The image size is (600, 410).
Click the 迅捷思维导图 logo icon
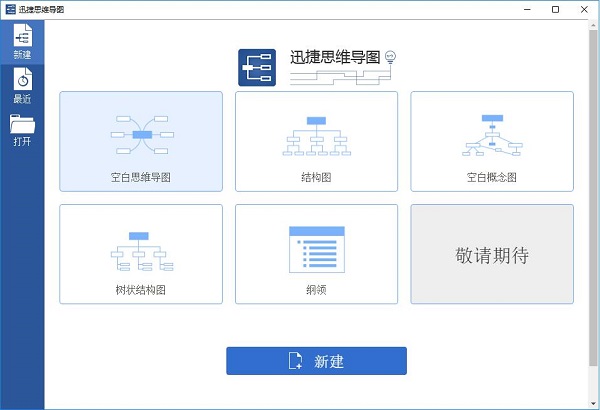tap(257, 66)
